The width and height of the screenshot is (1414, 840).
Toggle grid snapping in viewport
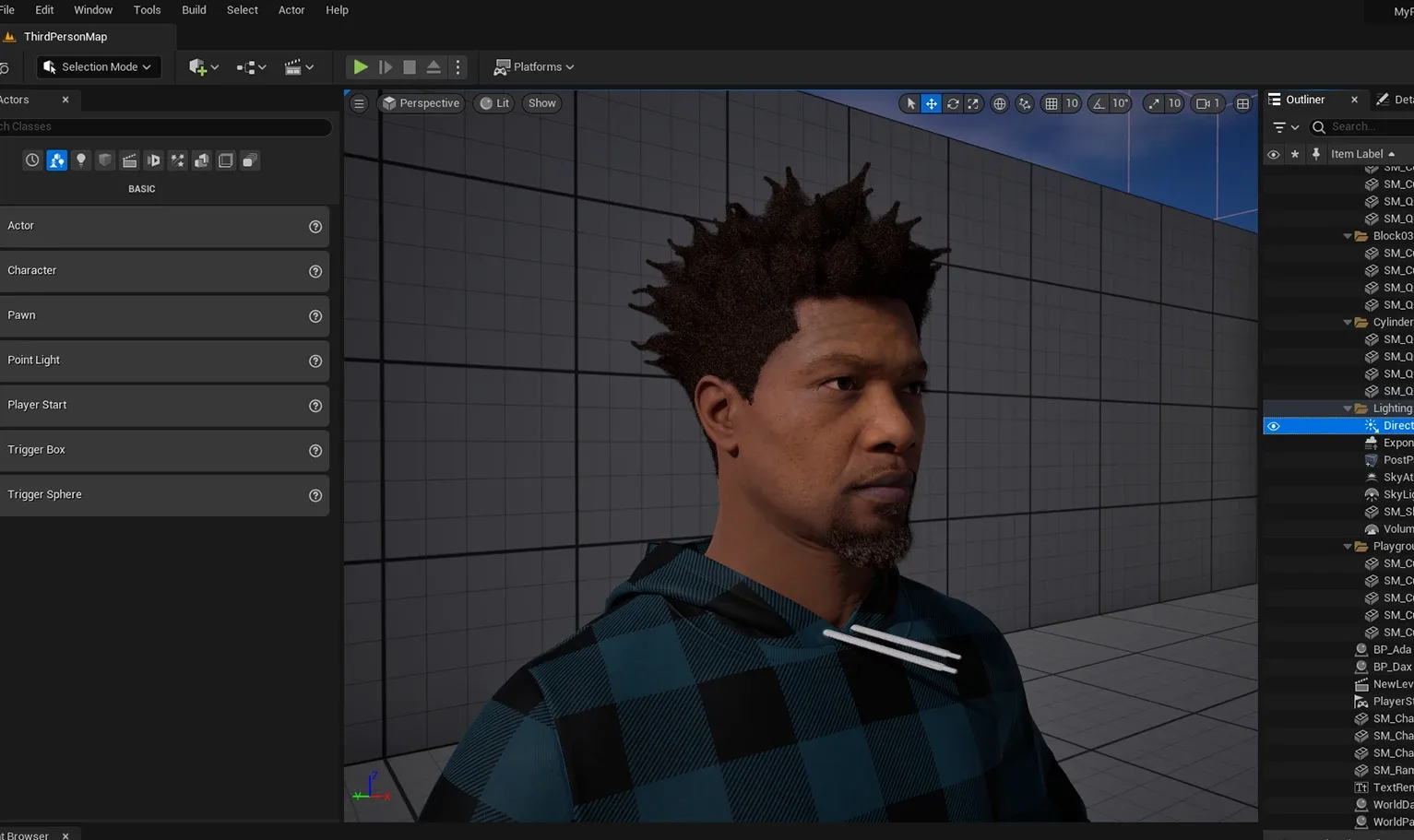click(1052, 104)
